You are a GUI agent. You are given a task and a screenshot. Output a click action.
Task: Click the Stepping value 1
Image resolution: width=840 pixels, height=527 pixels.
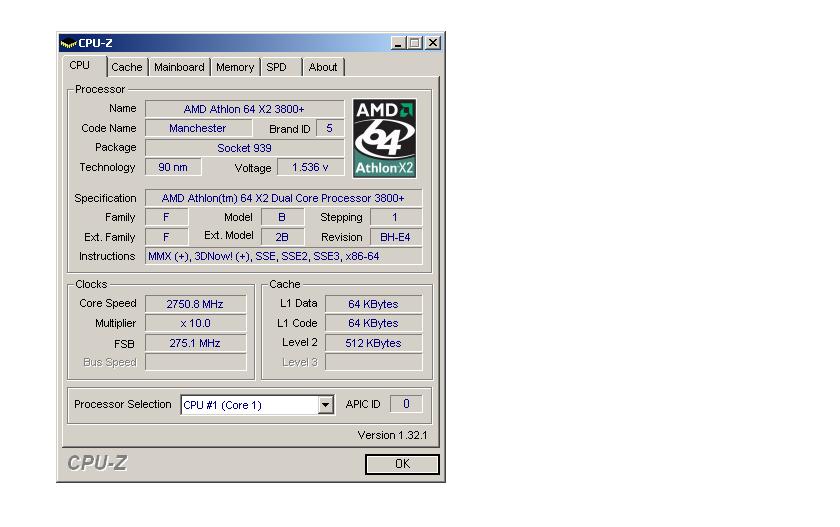(395, 217)
